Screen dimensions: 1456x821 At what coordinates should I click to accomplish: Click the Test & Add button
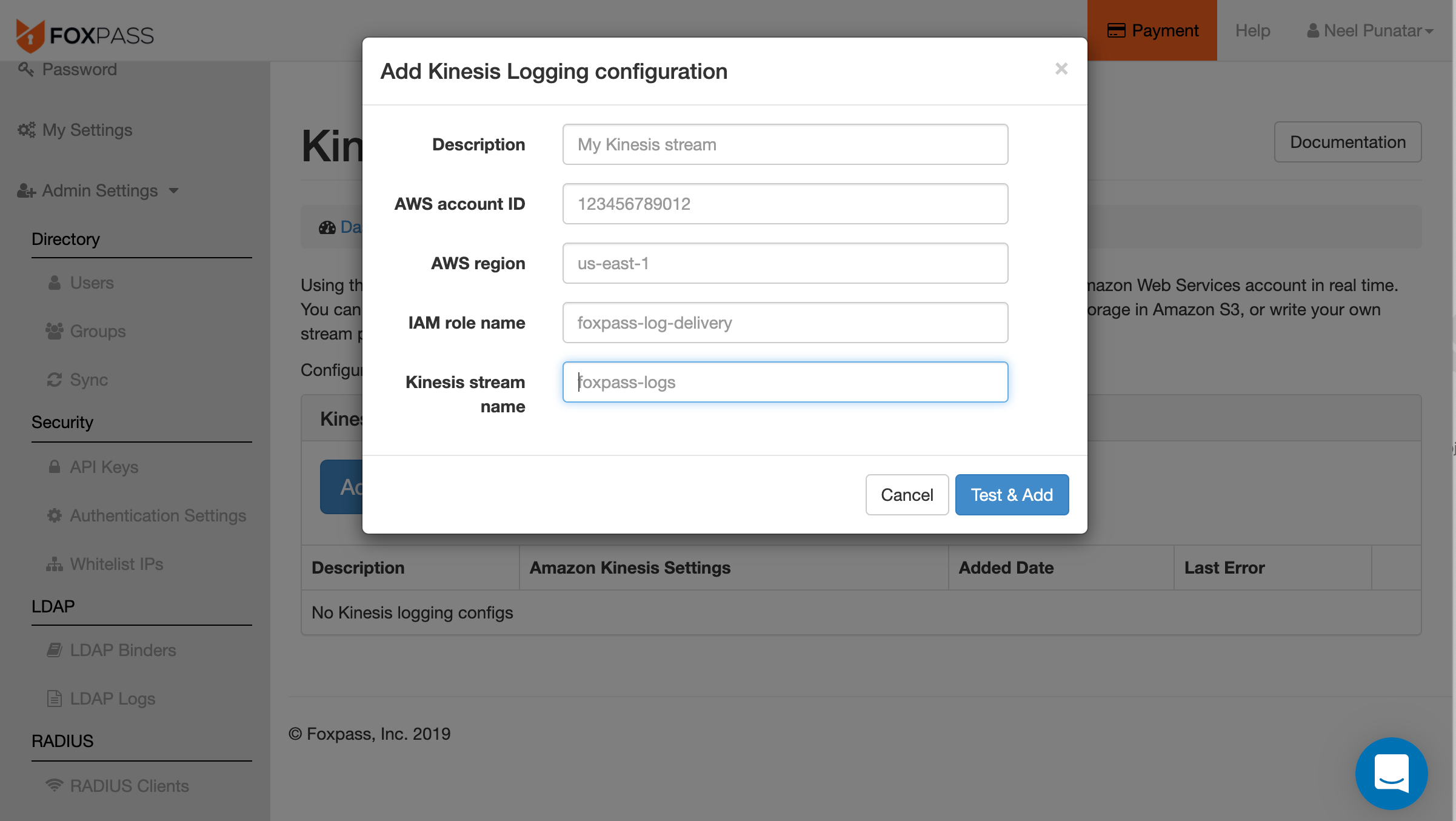[1012, 495]
